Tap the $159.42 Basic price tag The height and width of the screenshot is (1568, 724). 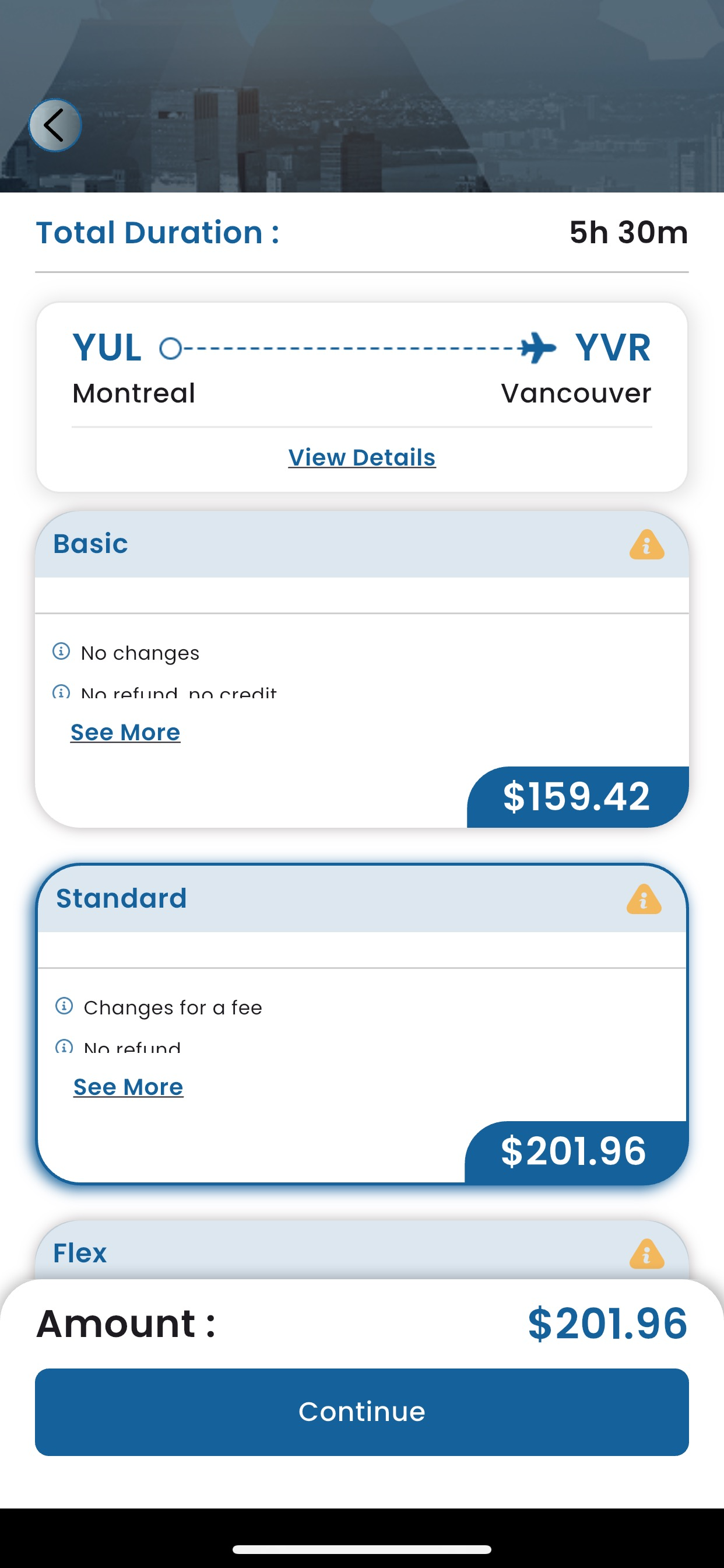577,796
